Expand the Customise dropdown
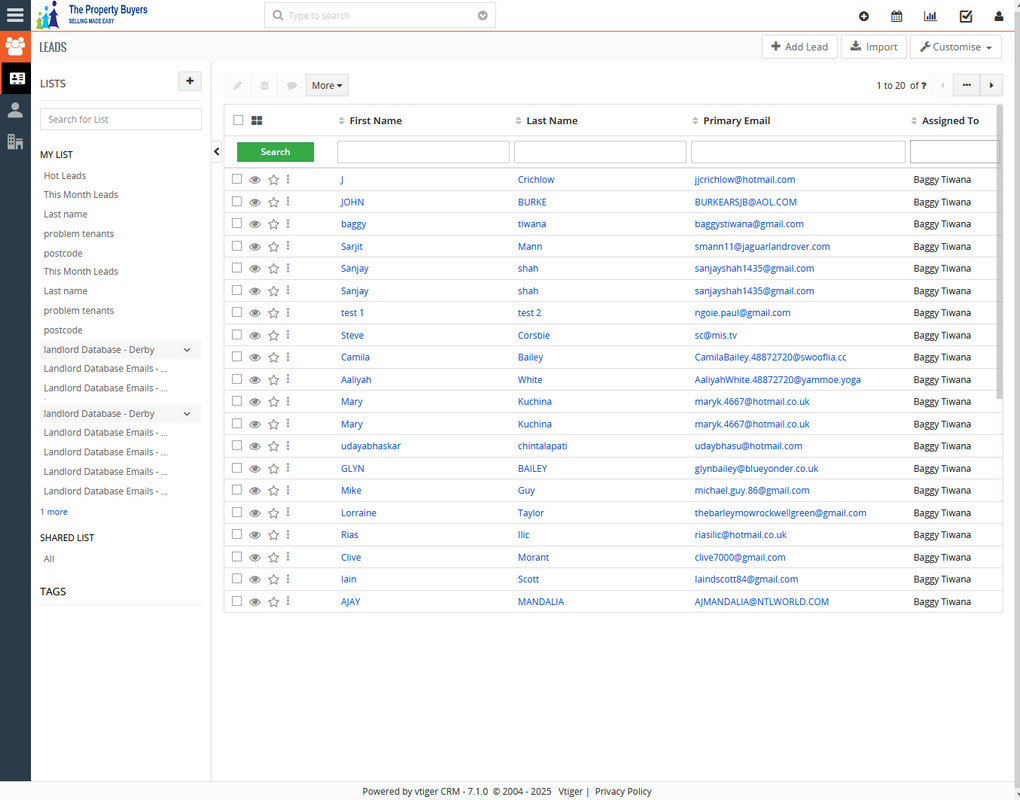Image resolution: width=1020 pixels, height=800 pixels. (x=956, y=47)
